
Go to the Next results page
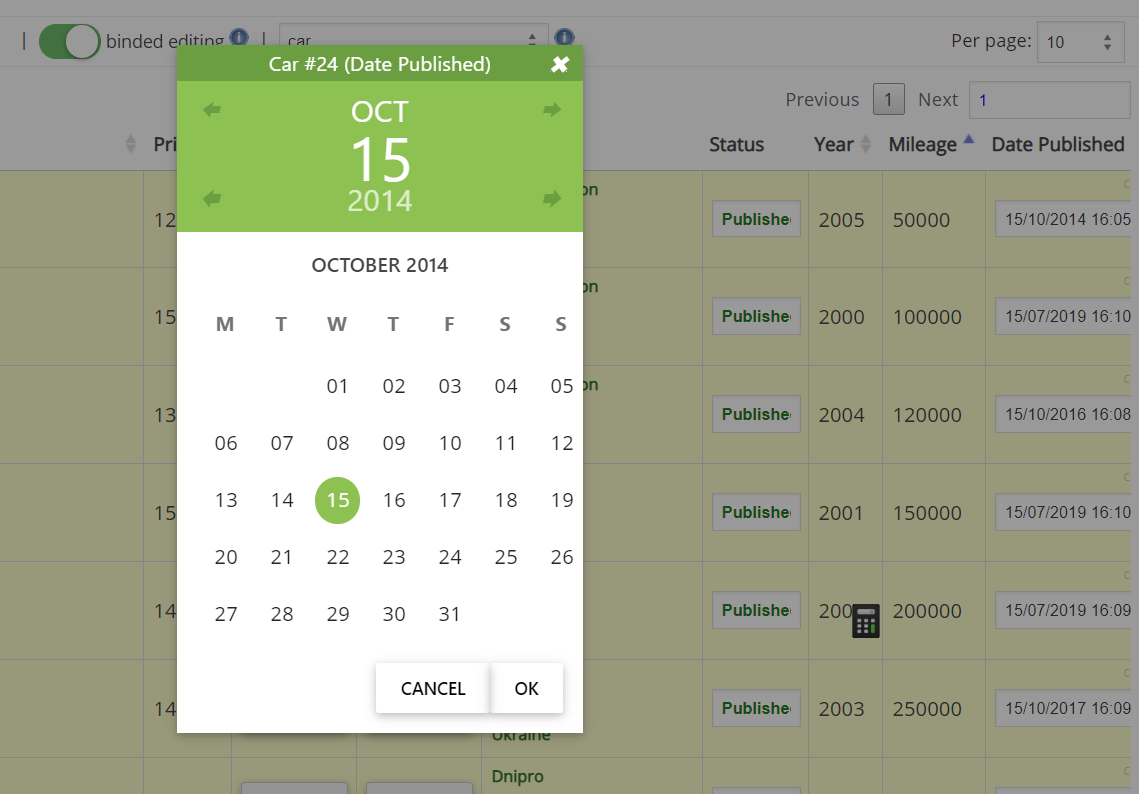[x=938, y=99]
